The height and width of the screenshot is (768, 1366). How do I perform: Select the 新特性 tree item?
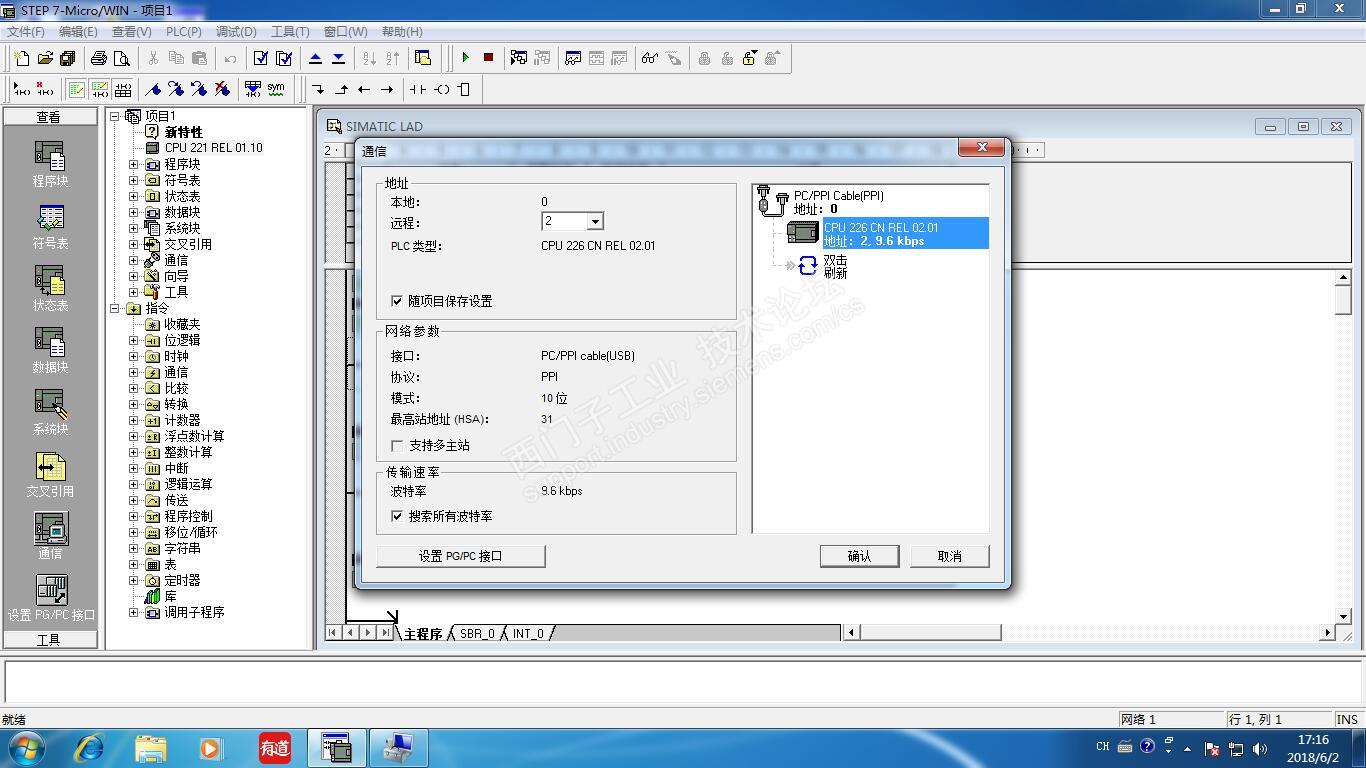tap(183, 132)
